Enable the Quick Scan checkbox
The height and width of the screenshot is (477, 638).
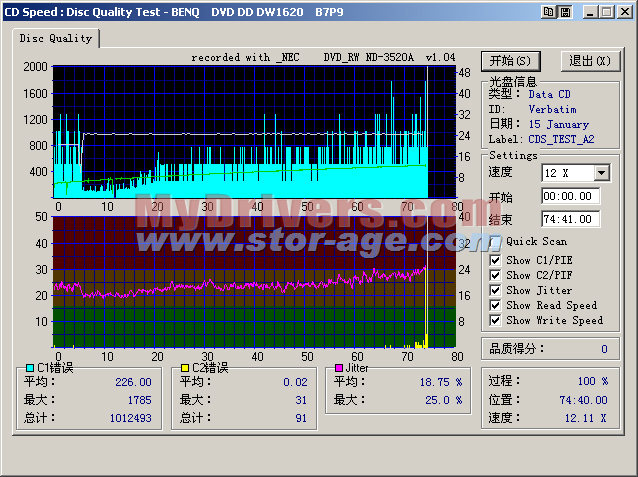pos(496,241)
